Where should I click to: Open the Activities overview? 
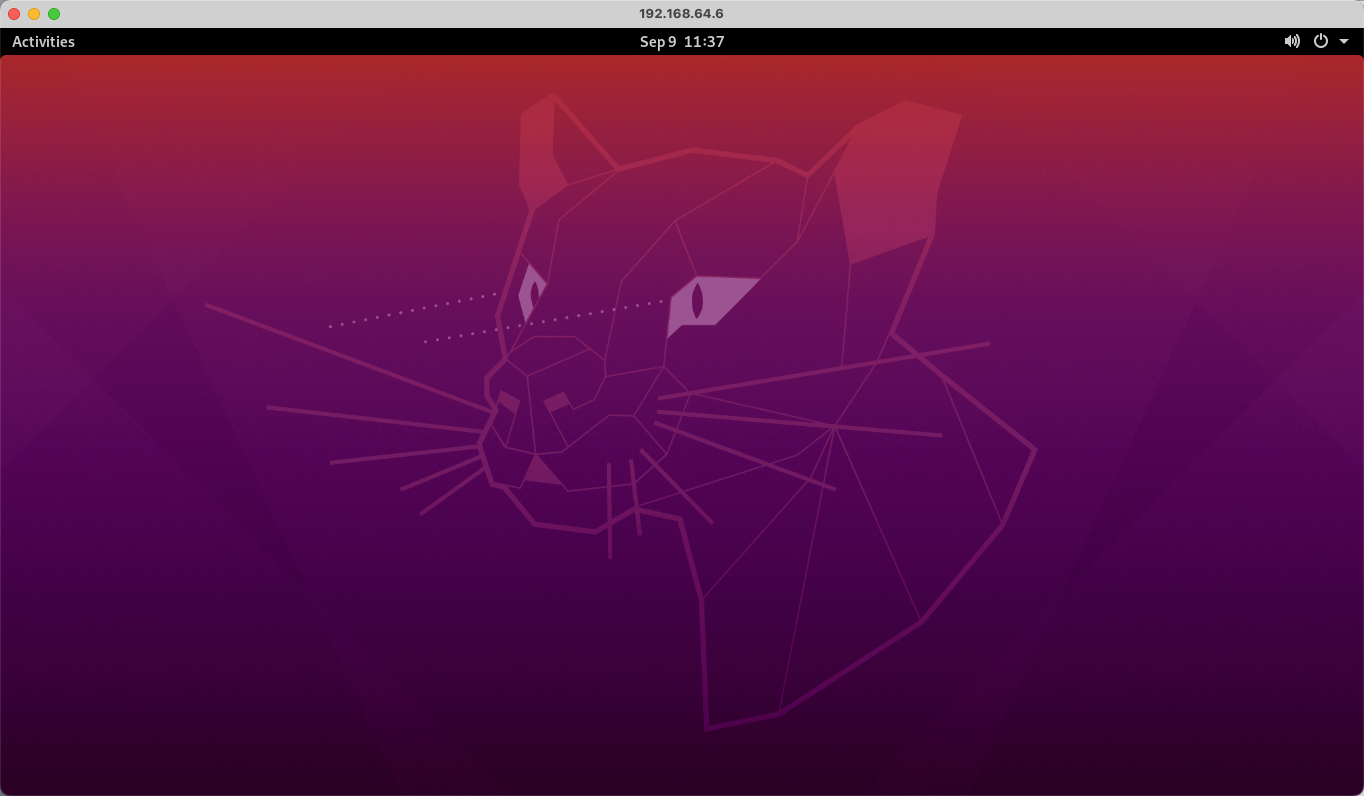coord(43,42)
